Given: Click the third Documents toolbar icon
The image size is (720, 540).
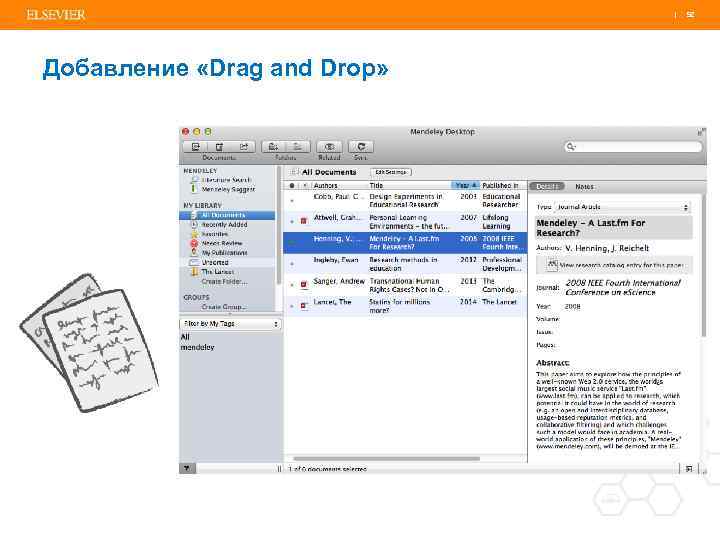Looking at the screenshot, I should pos(244,146).
